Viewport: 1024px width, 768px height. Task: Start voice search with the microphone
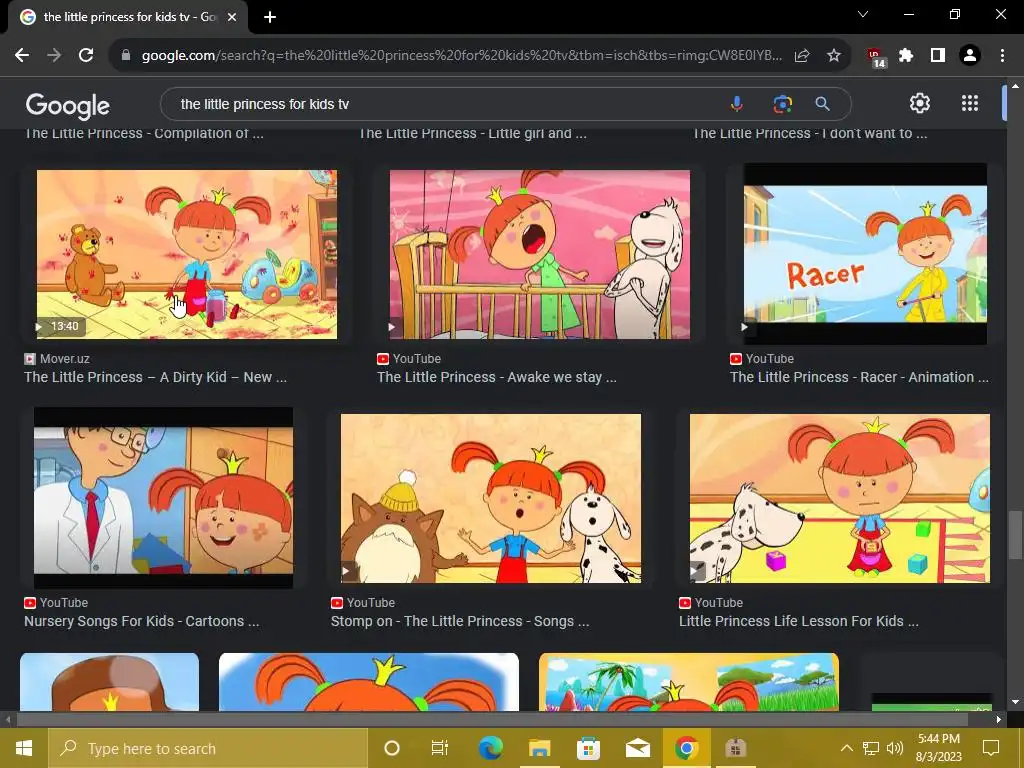(x=737, y=104)
